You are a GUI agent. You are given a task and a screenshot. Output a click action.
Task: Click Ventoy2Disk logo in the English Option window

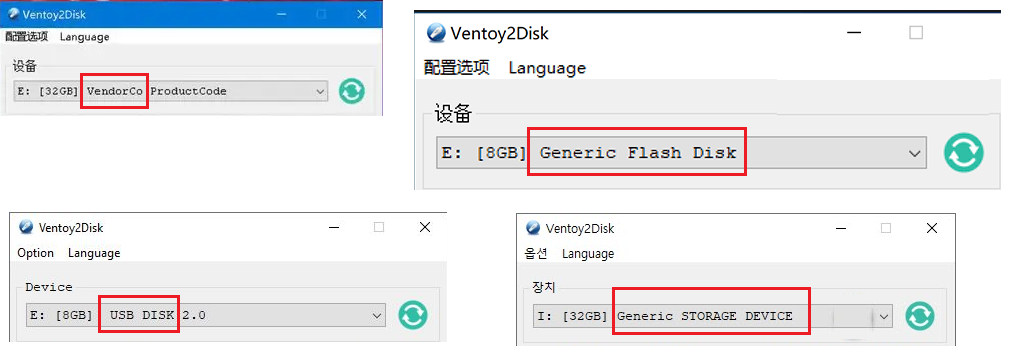tap(26, 228)
